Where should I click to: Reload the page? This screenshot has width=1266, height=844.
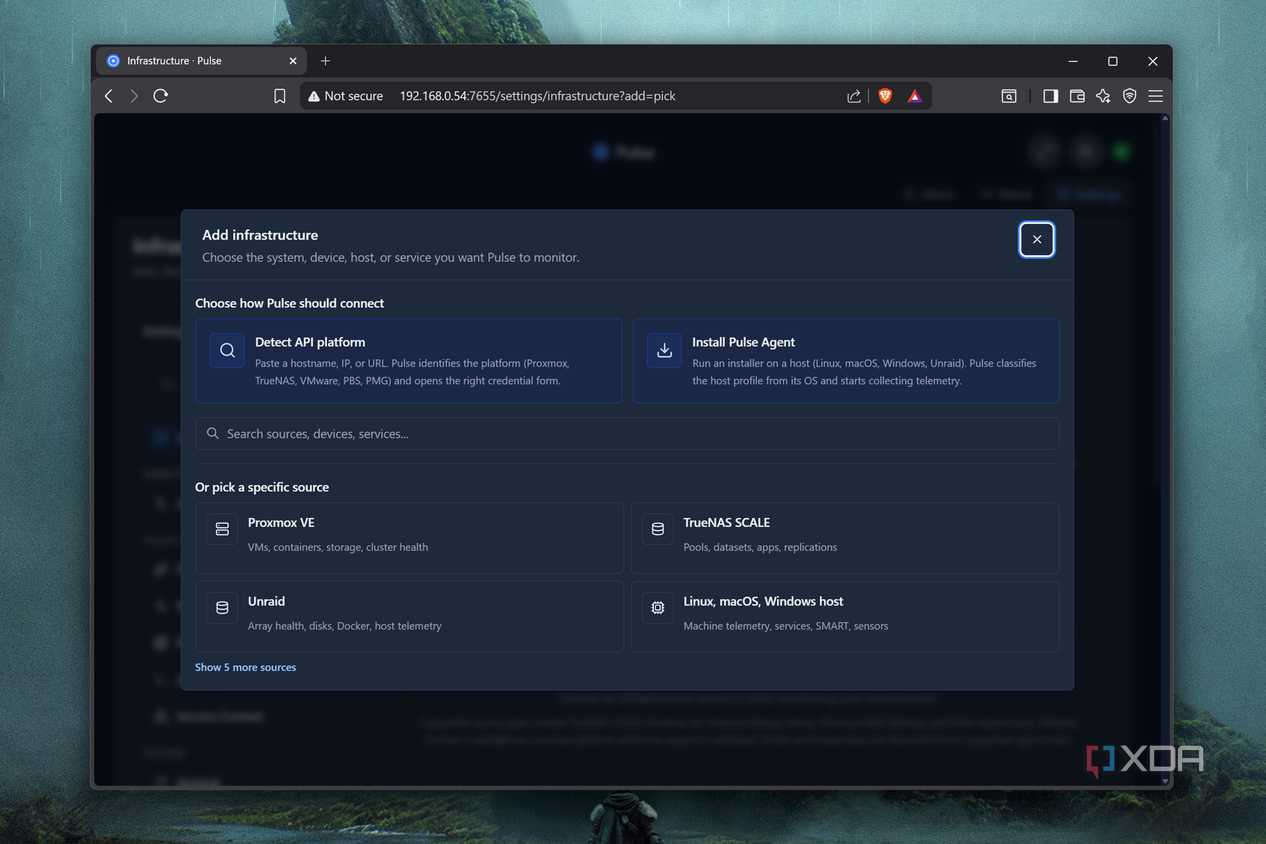point(160,96)
